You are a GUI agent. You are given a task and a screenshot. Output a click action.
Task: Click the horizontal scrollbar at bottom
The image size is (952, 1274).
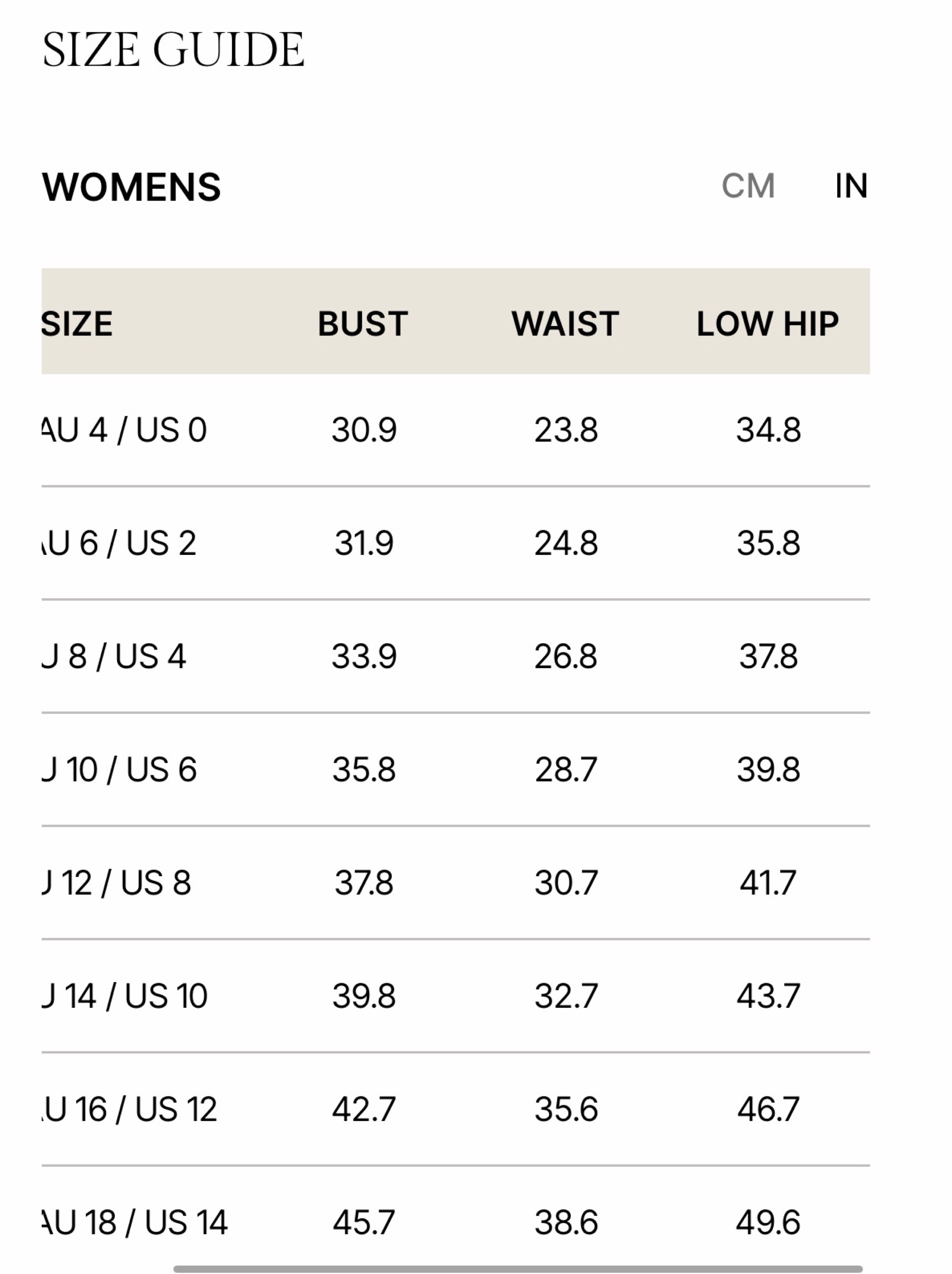coord(517,1269)
